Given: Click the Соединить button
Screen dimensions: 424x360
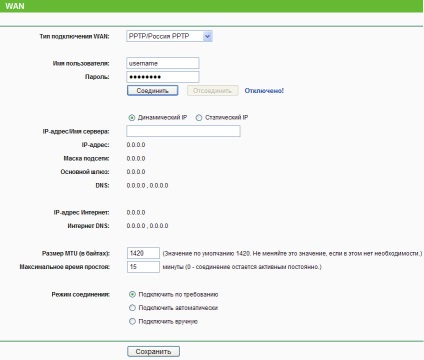Looking at the screenshot, I should (x=152, y=91).
